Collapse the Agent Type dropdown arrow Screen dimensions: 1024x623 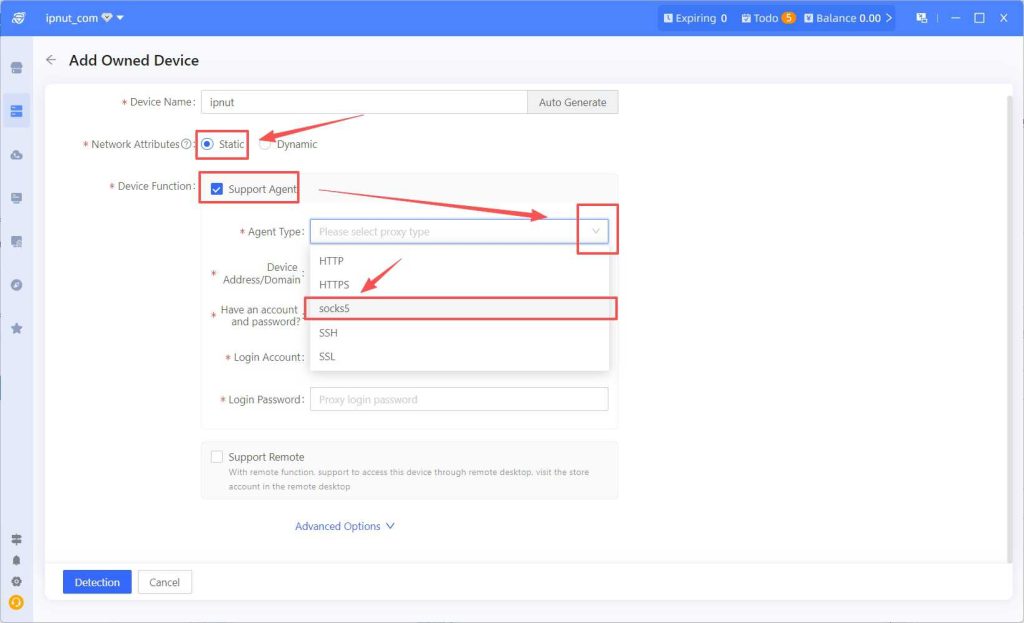[596, 231]
